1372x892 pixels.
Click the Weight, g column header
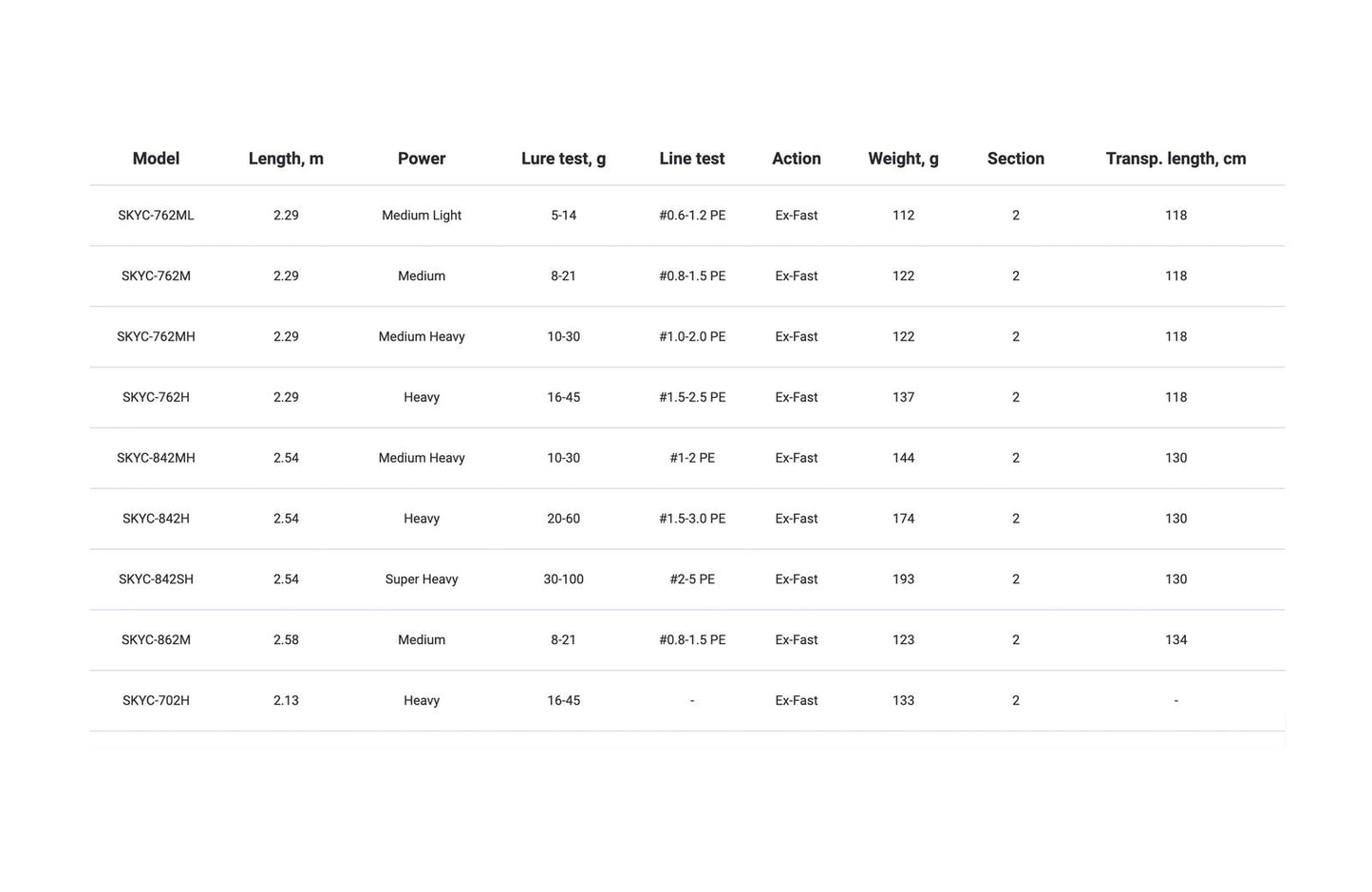[903, 159]
